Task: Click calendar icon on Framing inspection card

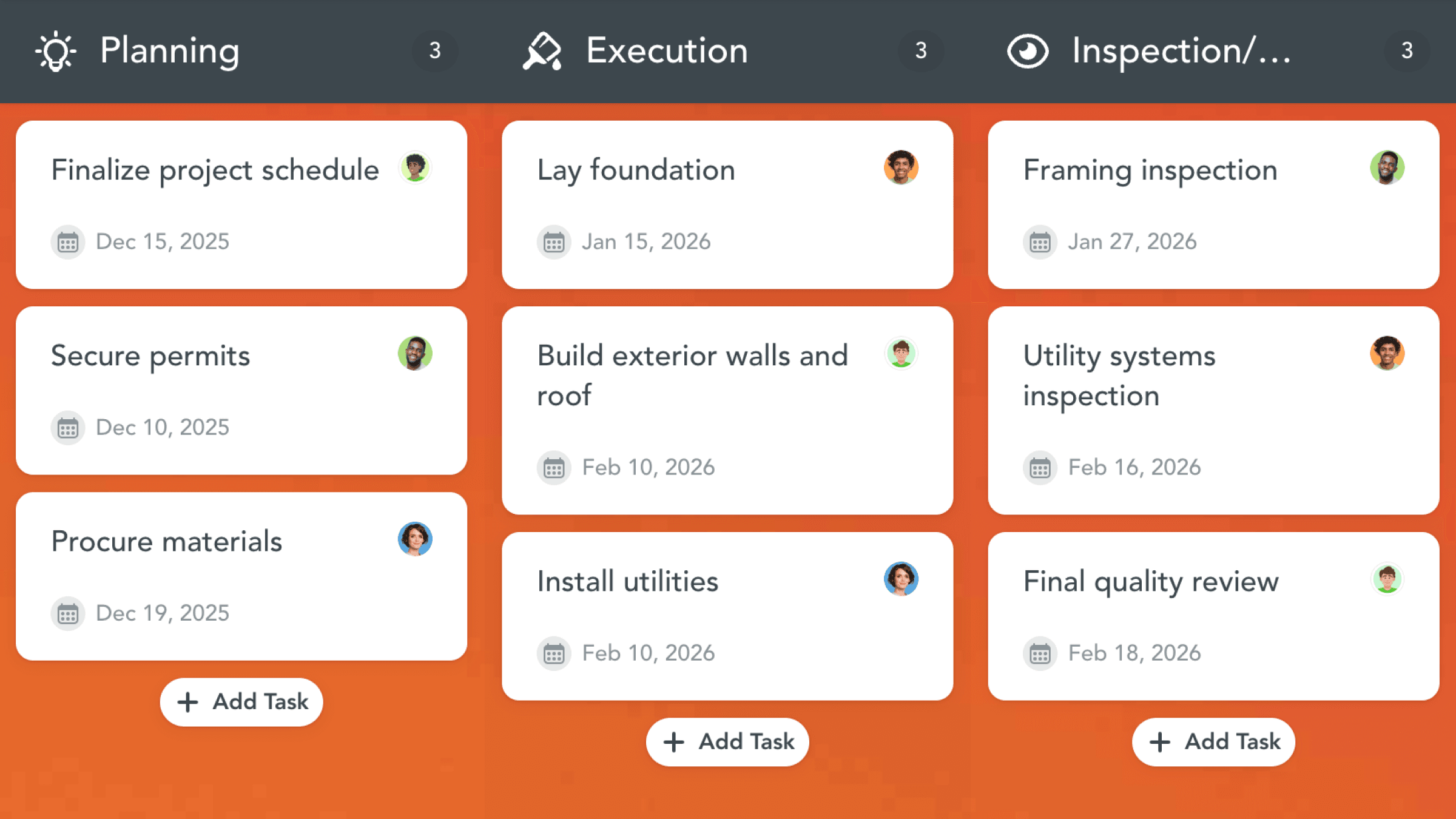Action: click(x=1040, y=243)
